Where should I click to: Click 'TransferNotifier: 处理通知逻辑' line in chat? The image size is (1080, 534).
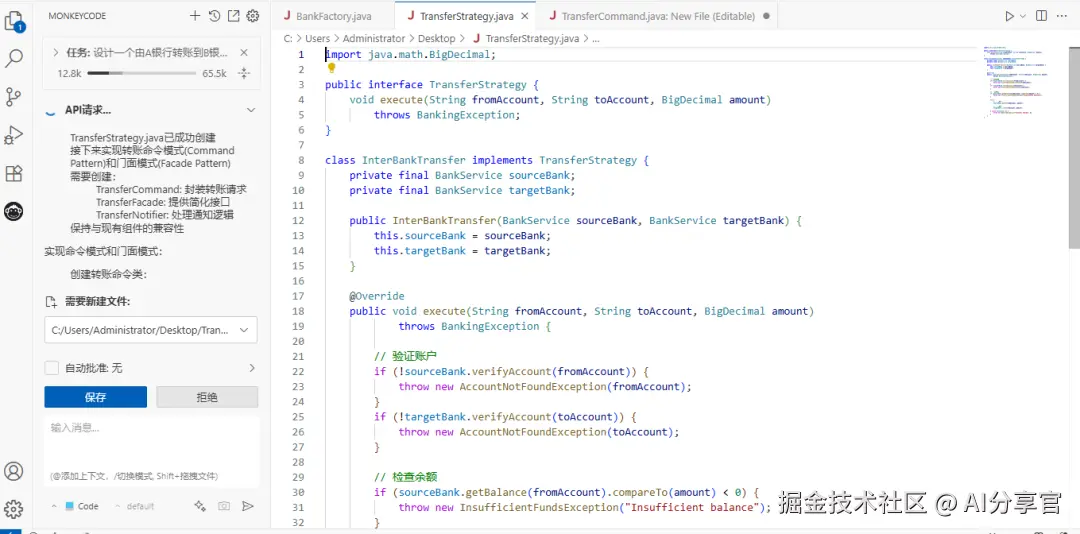point(165,215)
